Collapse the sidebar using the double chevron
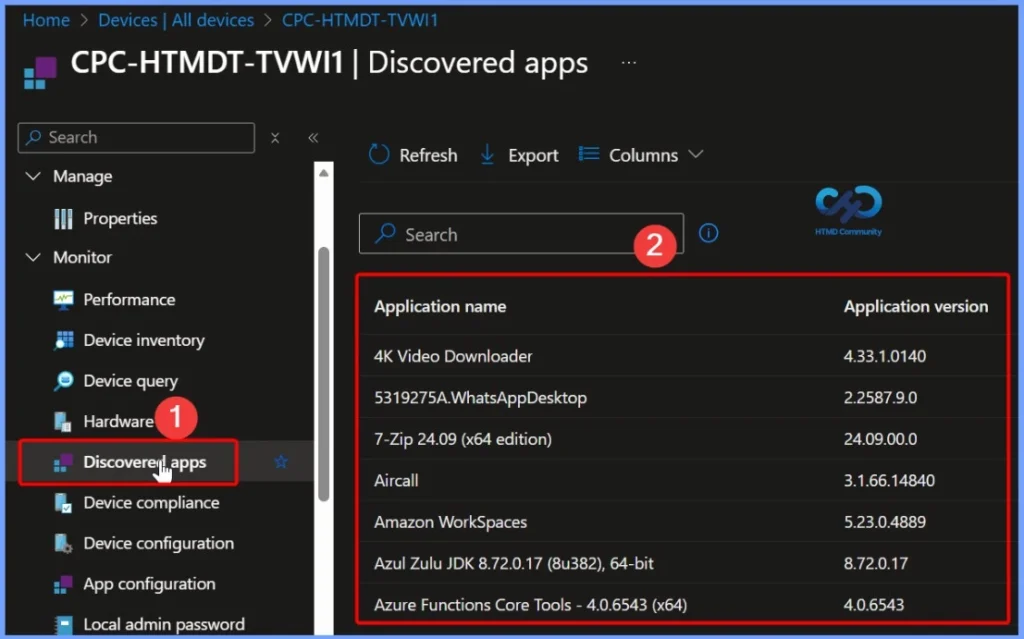 (x=313, y=137)
